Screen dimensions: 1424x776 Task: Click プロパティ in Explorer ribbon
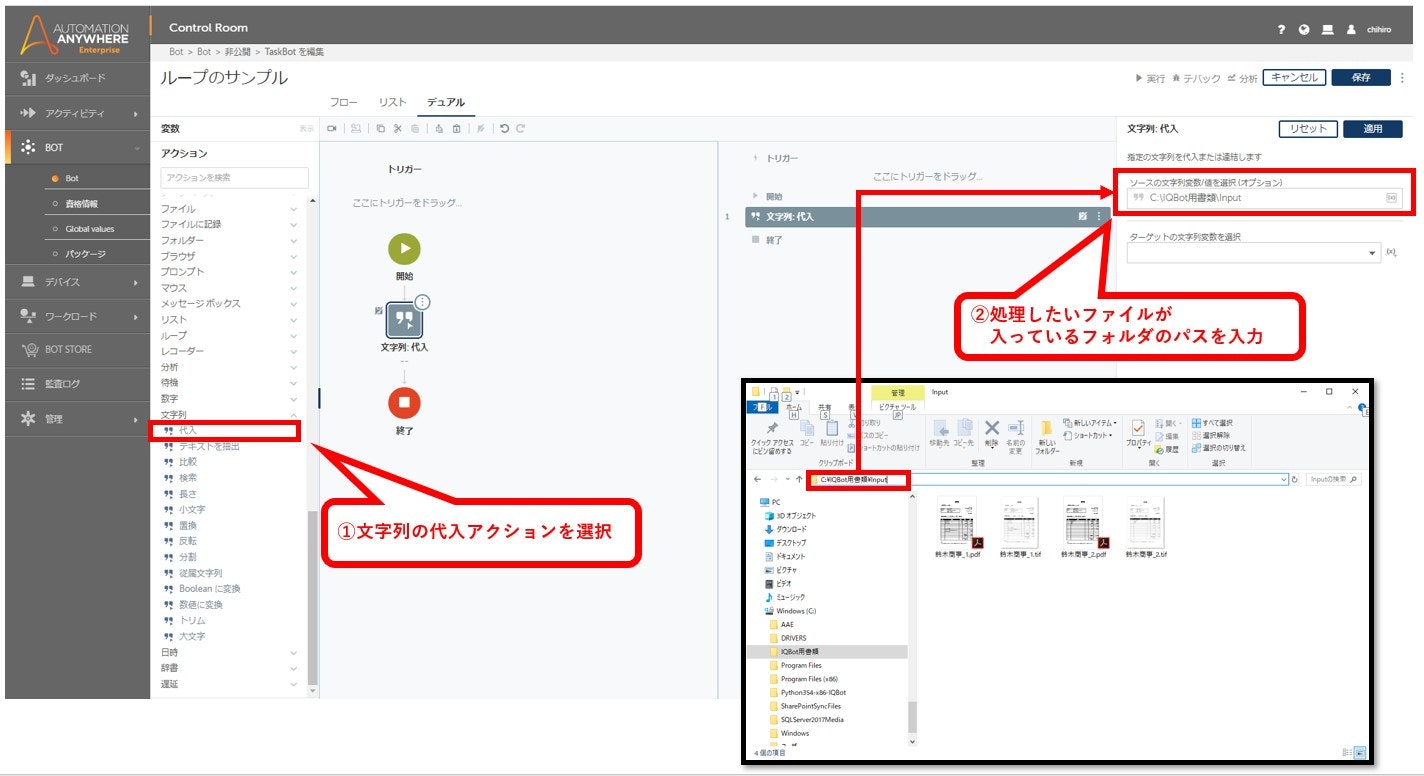tap(1138, 433)
